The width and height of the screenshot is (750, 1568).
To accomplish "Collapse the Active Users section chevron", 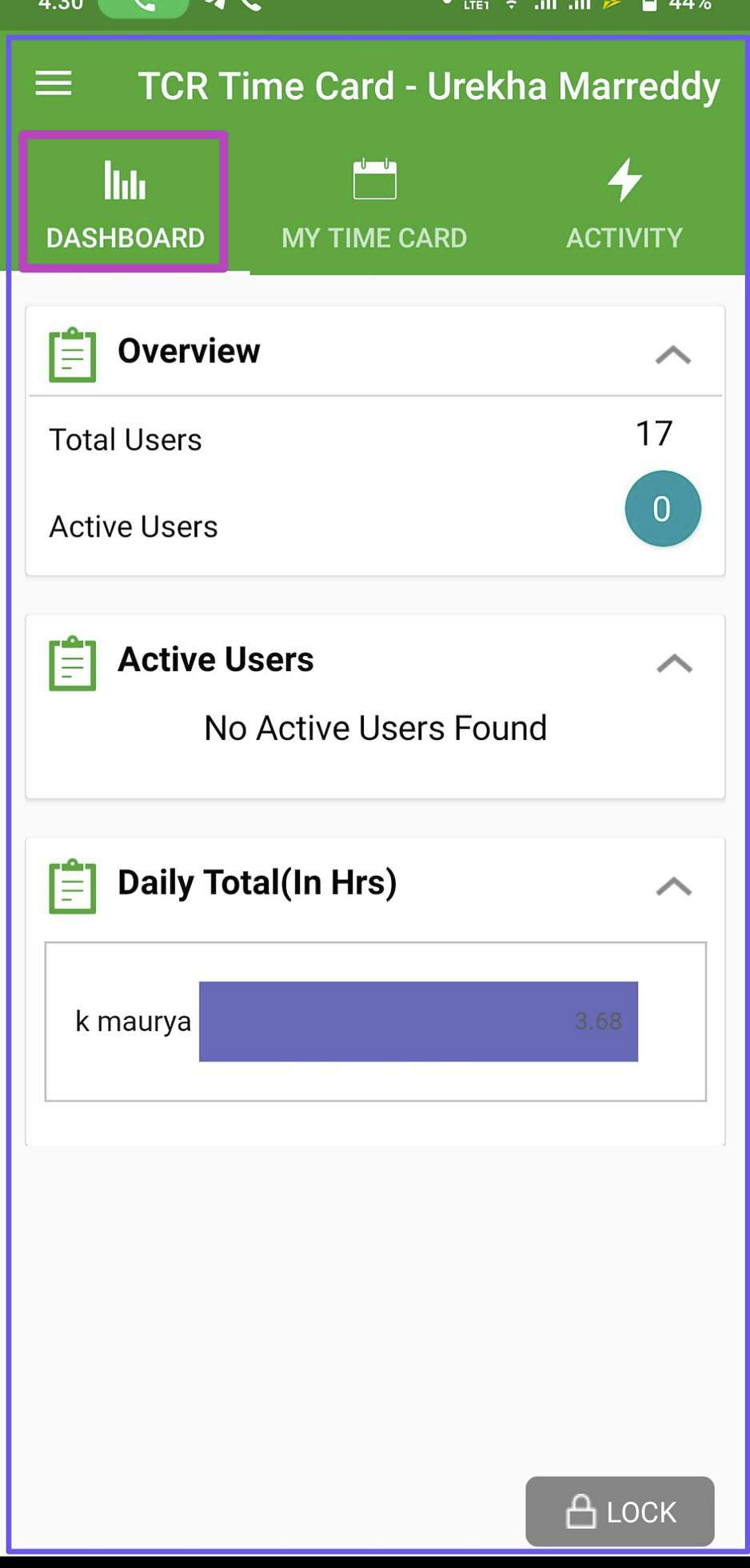I will [x=674, y=663].
